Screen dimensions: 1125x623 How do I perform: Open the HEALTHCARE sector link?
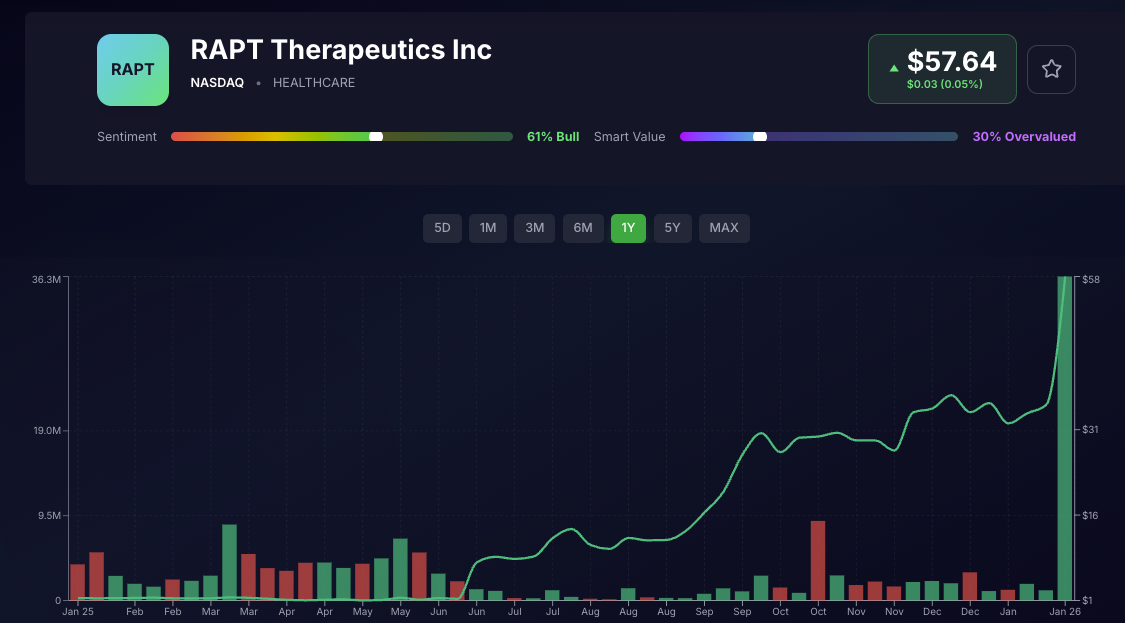(x=314, y=83)
